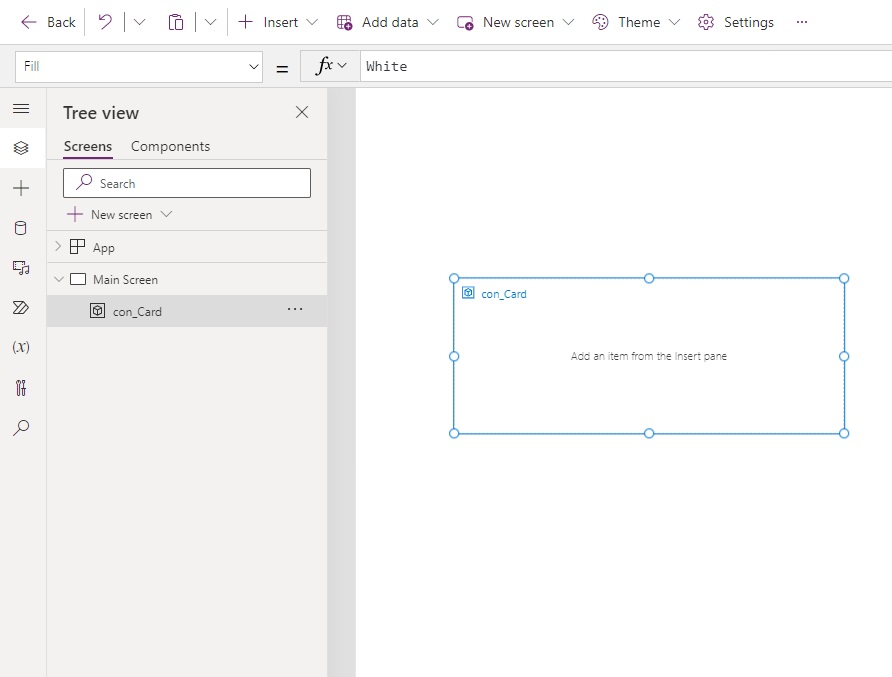Image resolution: width=892 pixels, height=677 pixels.
Task: Click the Paste clipboard icon
Action: coord(176,22)
